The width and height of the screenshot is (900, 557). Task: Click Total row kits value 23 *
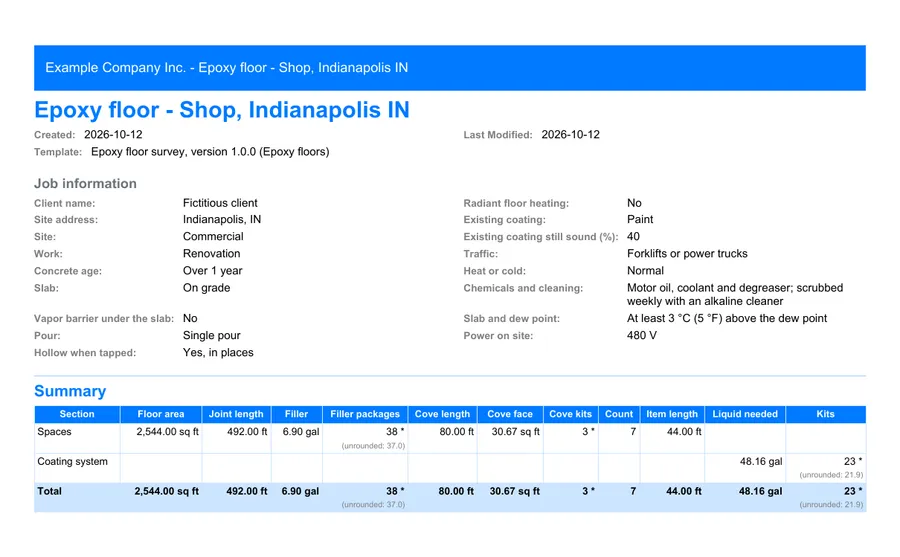[853, 491]
